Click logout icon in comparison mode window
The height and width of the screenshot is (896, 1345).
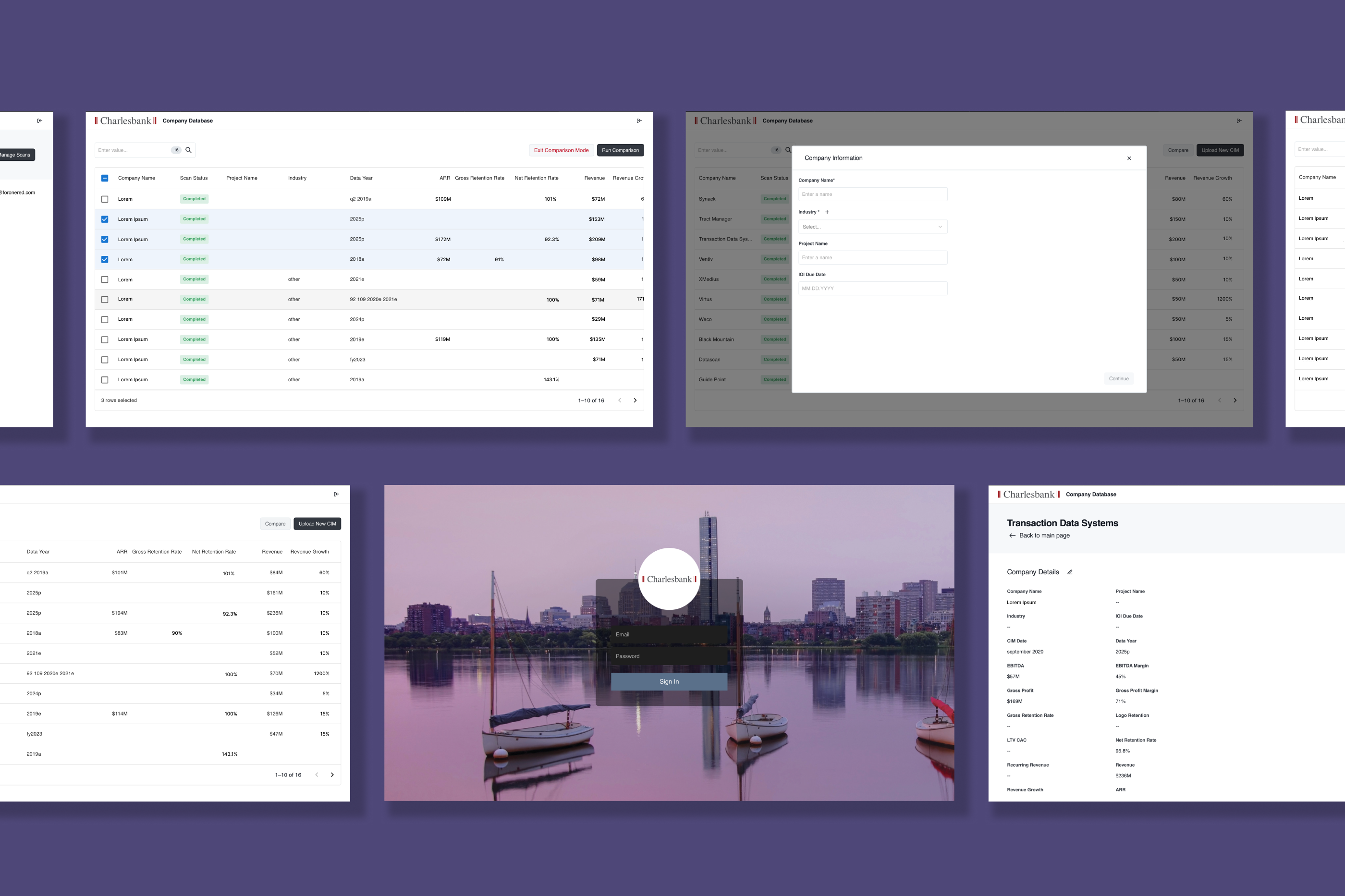coord(639,121)
